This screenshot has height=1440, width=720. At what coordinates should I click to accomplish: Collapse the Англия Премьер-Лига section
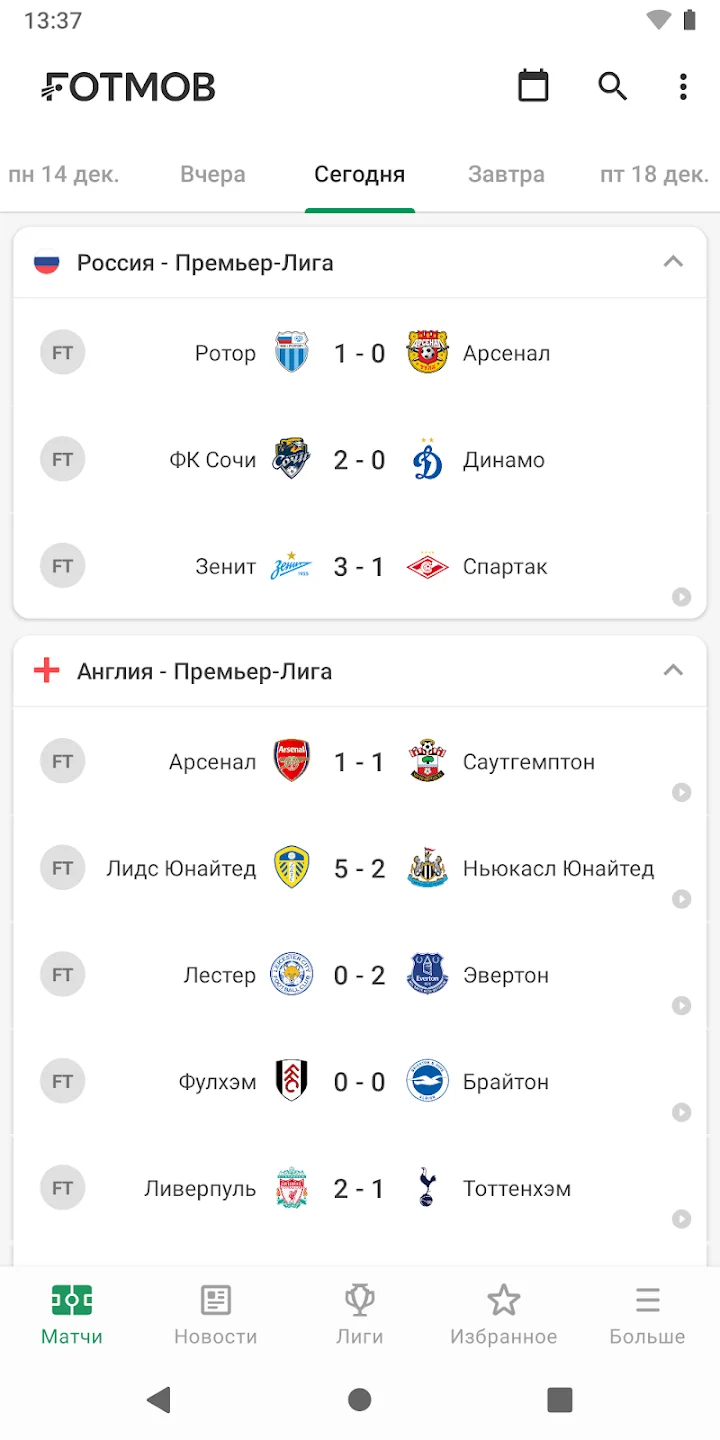(673, 671)
